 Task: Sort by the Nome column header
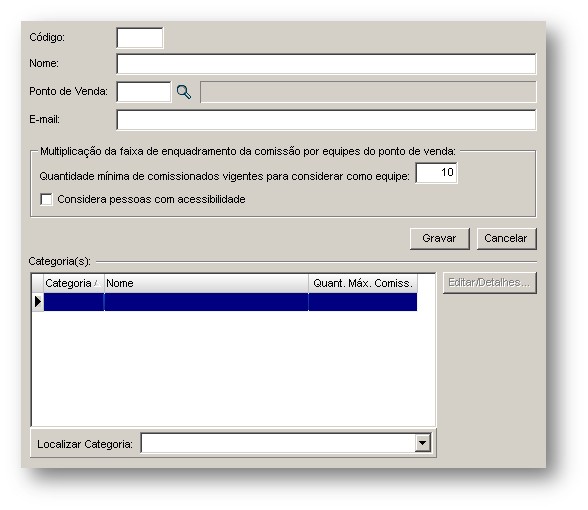(206, 284)
